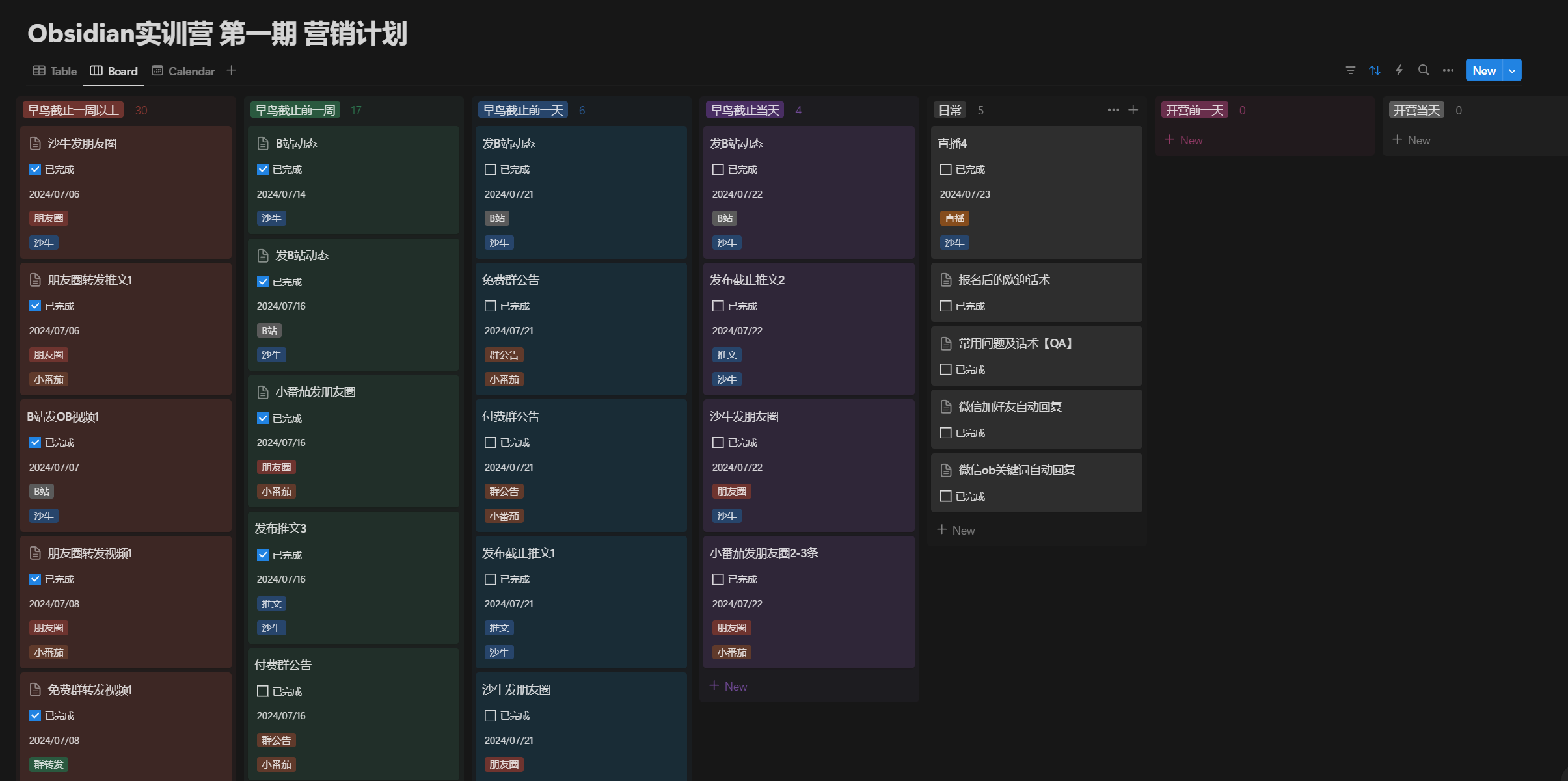Click page icon of 微信加好友自动回复 card
The height and width of the screenshot is (781, 1568).
[x=947, y=407]
